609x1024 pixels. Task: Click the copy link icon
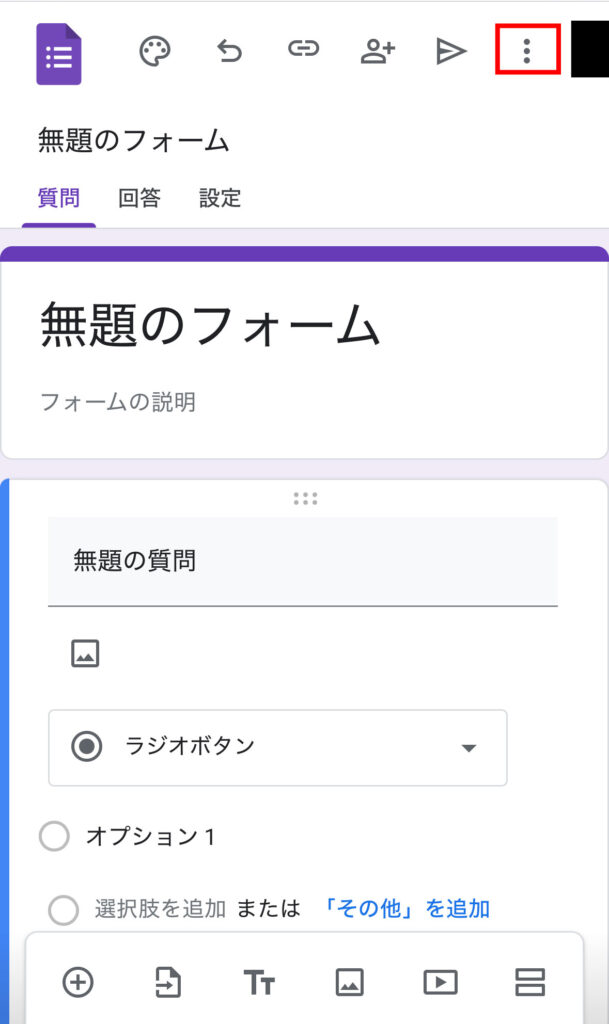click(303, 51)
